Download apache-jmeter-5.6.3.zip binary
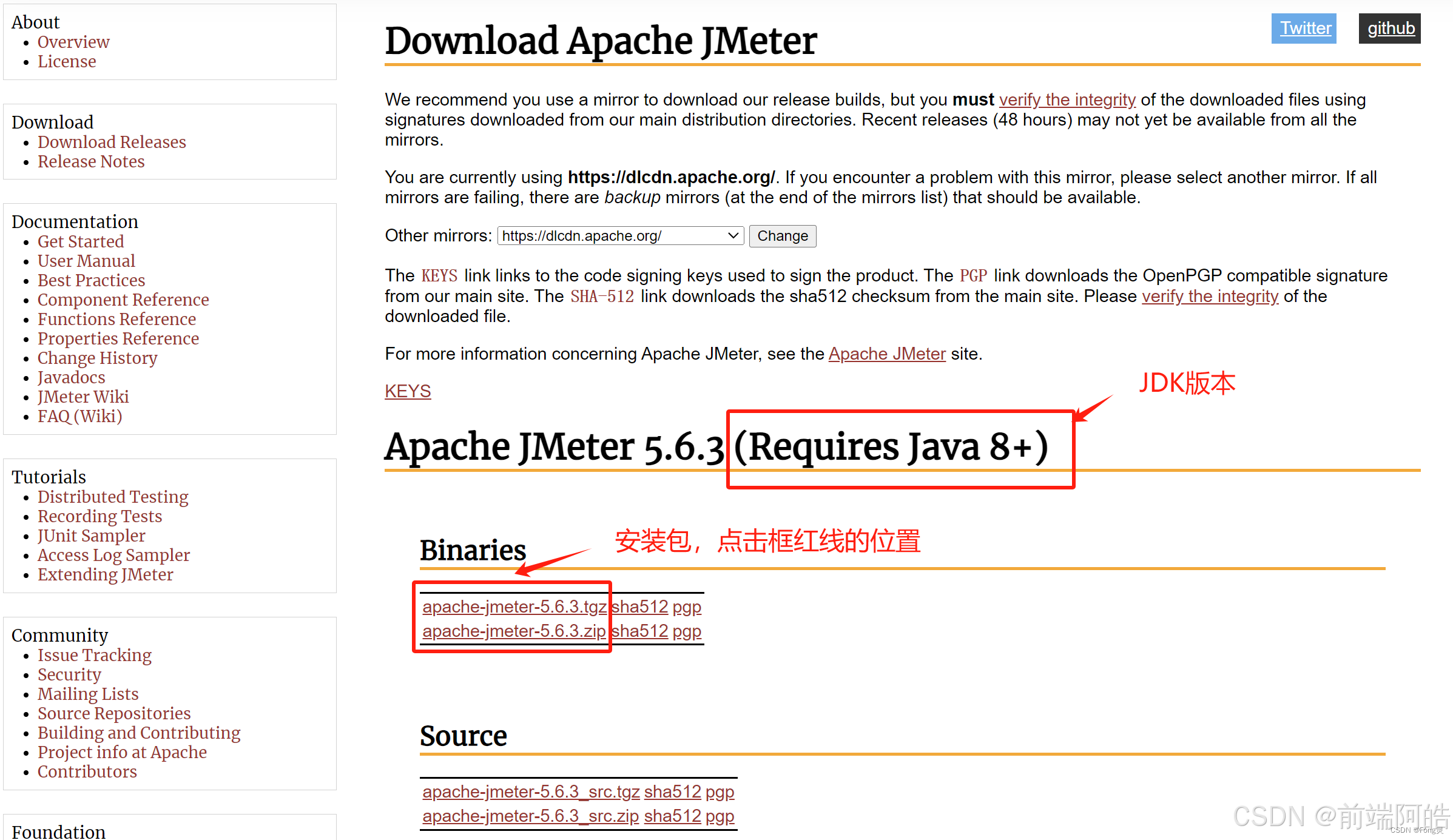The width and height of the screenshot is (1453, 840). pos(514,631)
